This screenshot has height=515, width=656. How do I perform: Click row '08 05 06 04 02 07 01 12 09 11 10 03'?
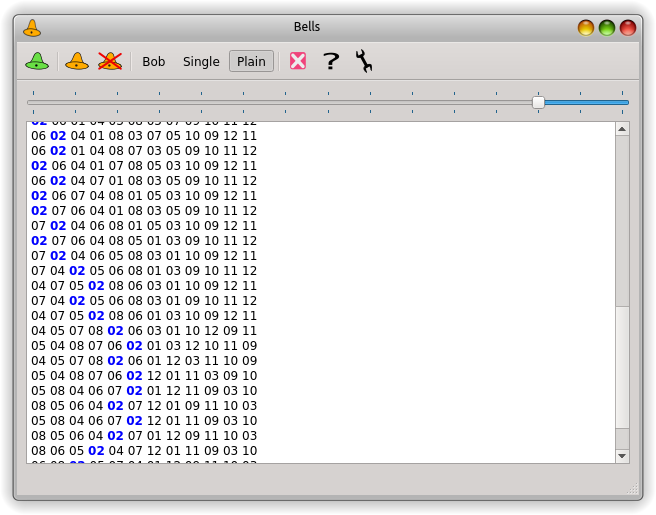tap(144, 436)
